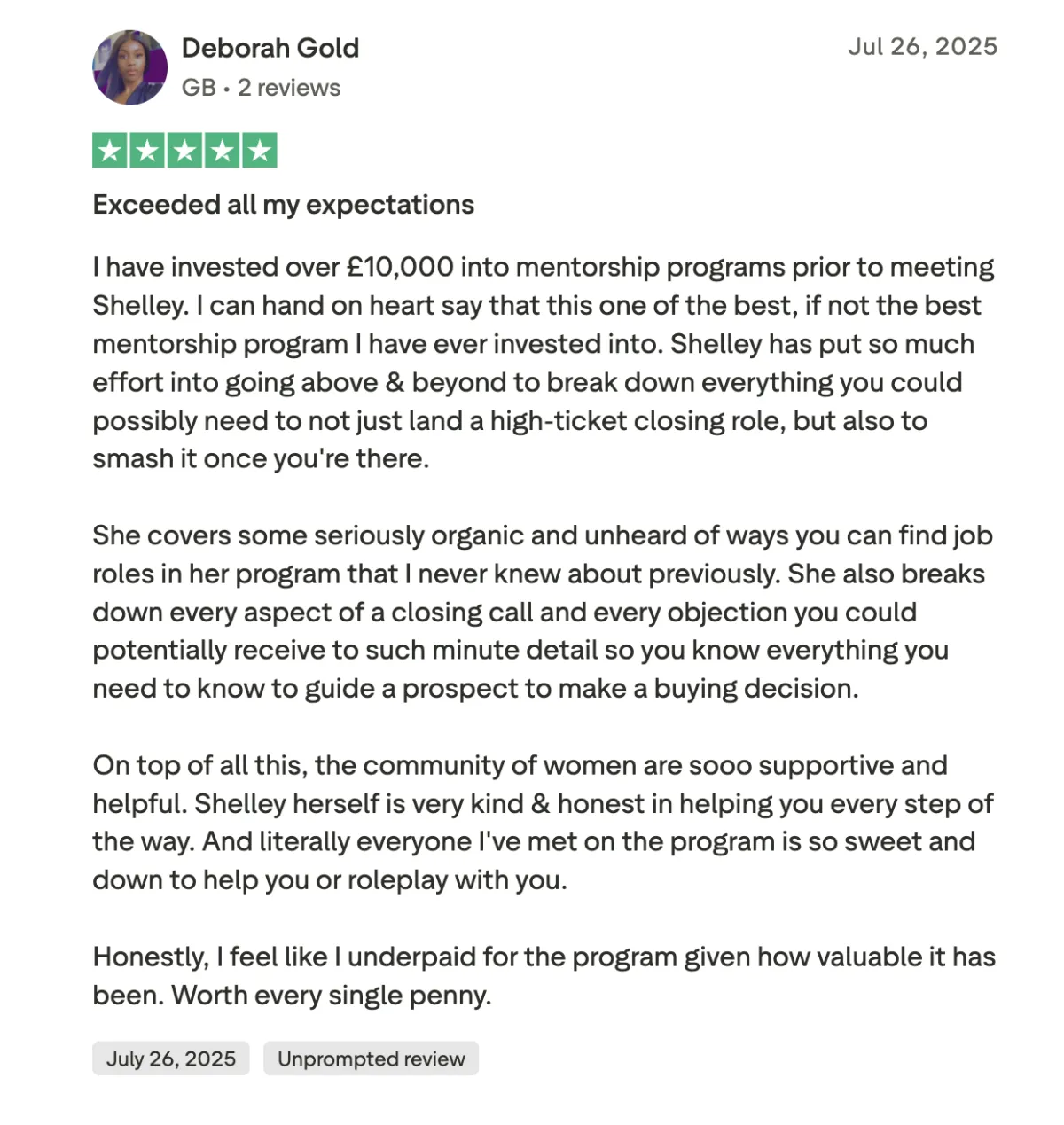Click Deborah Gold's profile avatar photo
Viewport: 1064px width, 1125px height.
[130, 67]
